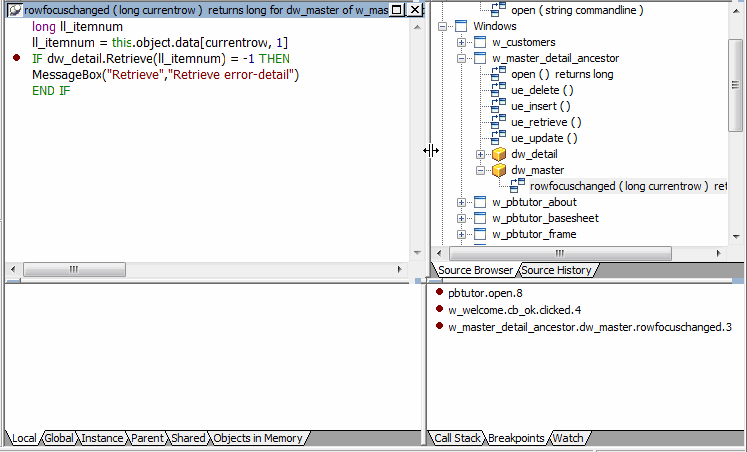This screenshot has width=747, height=452.
Task: Switch to the Source History tab
Action: [556, 270]
